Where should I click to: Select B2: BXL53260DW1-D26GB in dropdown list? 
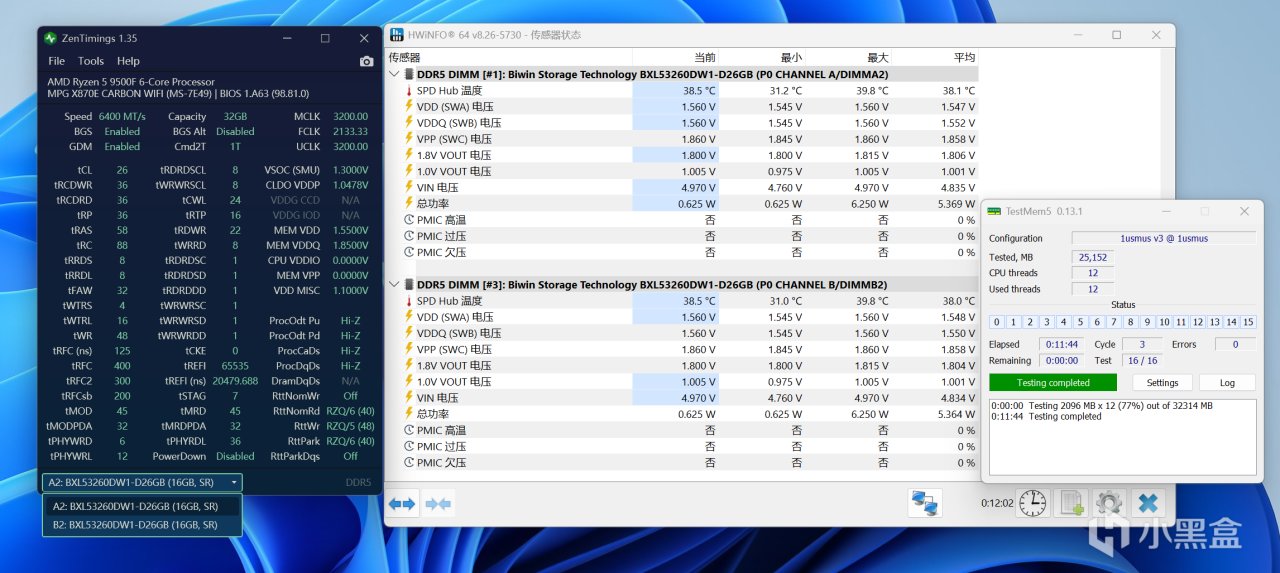tap(142, 524)
